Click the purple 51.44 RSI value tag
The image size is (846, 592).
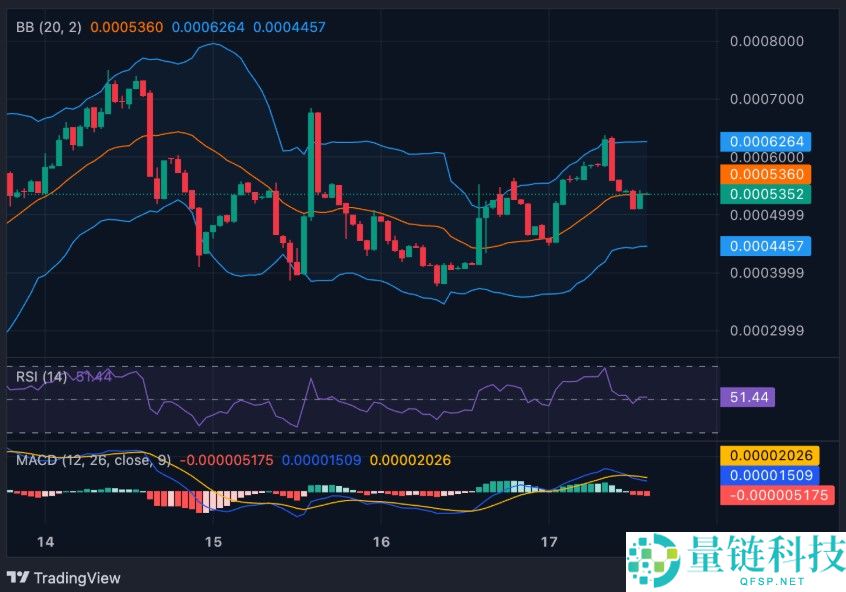click(x=747, y=397)
